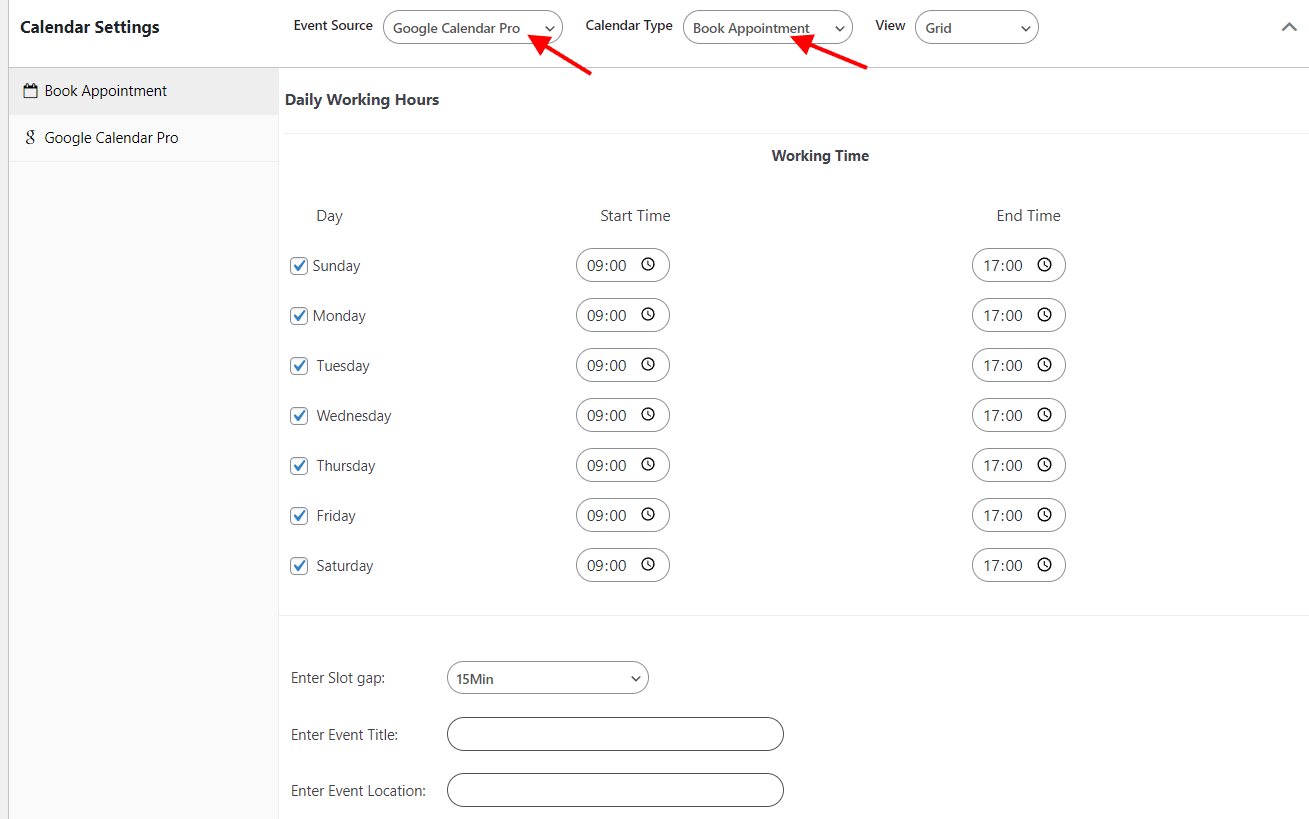Switch to the Google Calendar Pro tab
The image size is (1309, 819).
coord(111,138)
